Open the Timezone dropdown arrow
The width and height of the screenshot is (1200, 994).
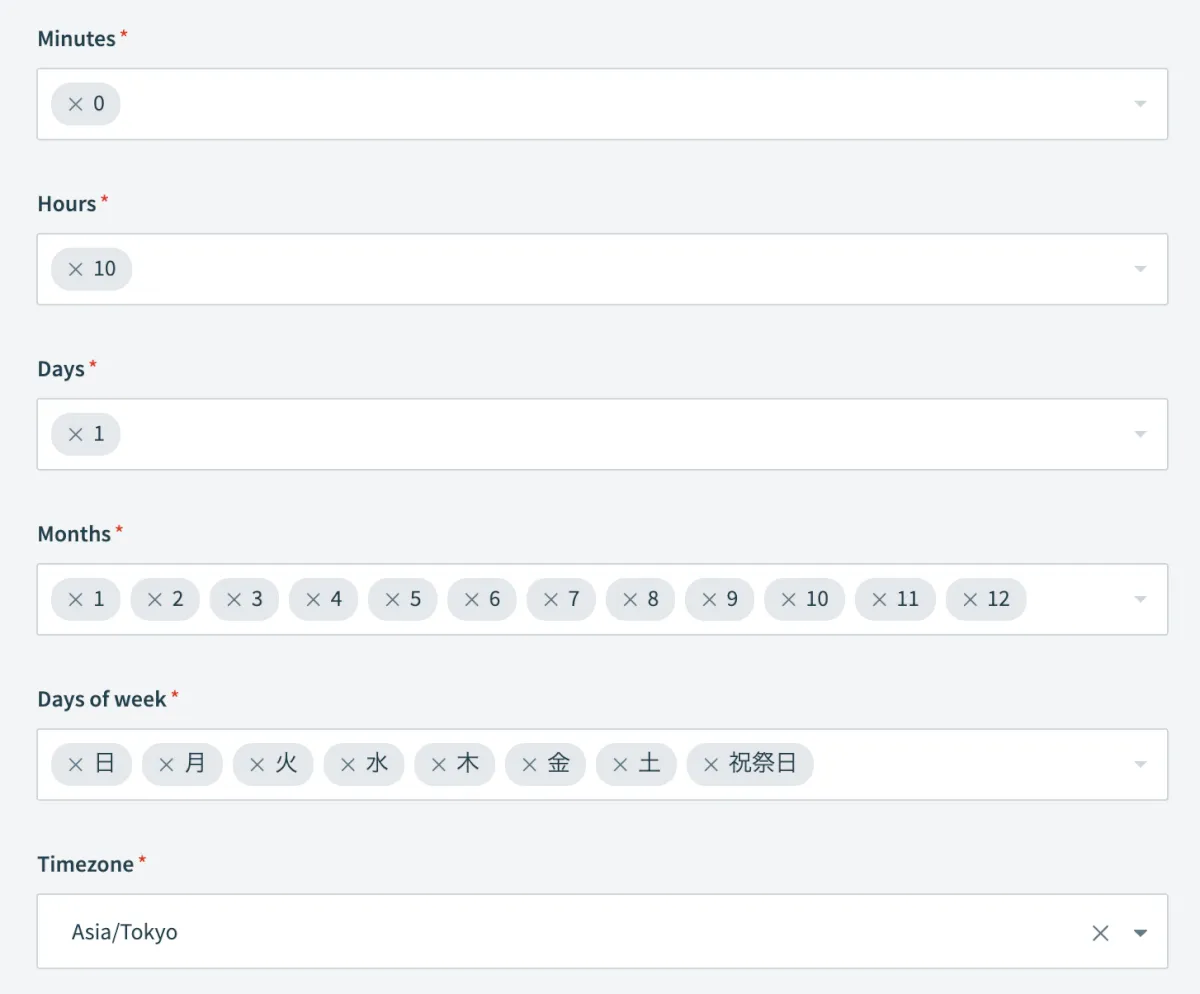tap(1140, 933)
